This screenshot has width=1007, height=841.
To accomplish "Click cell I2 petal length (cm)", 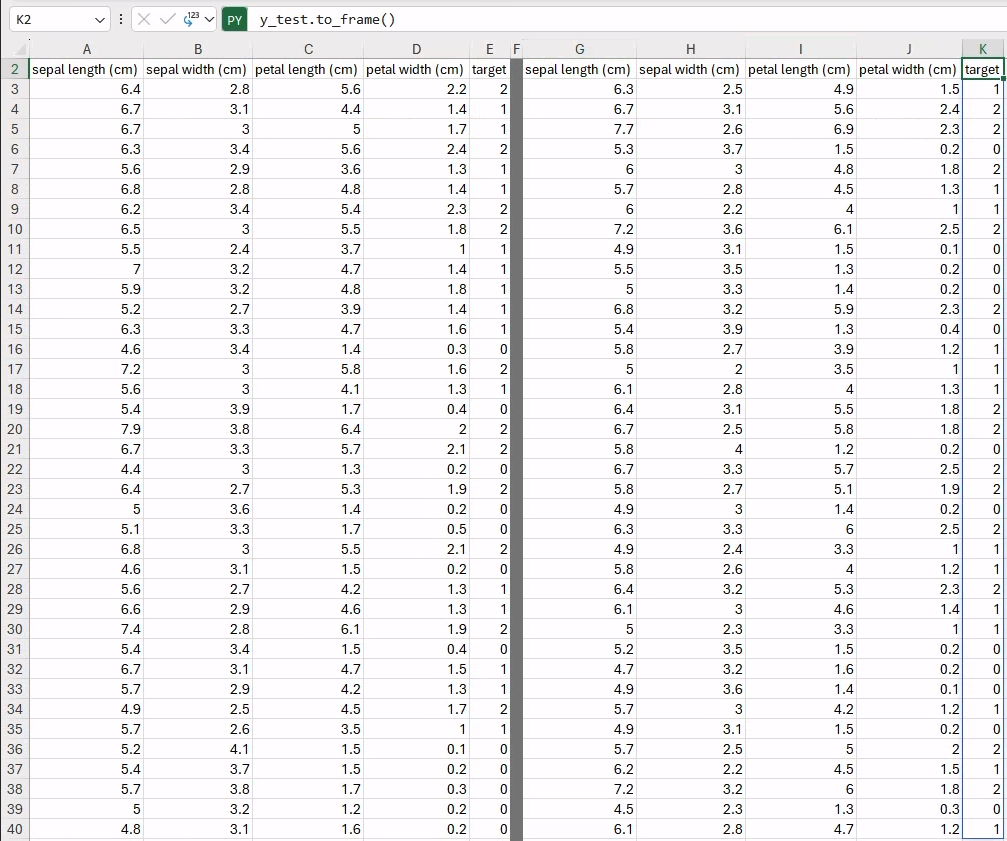I will point(800,69).
